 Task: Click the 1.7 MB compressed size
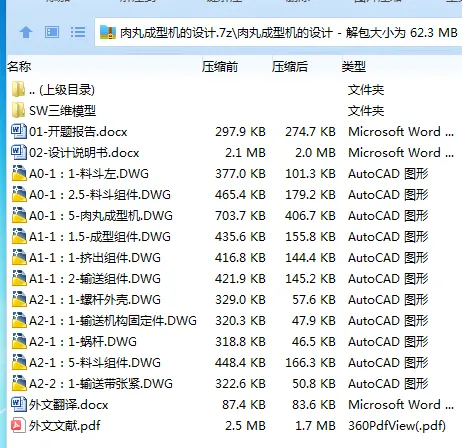click(315, 426)
